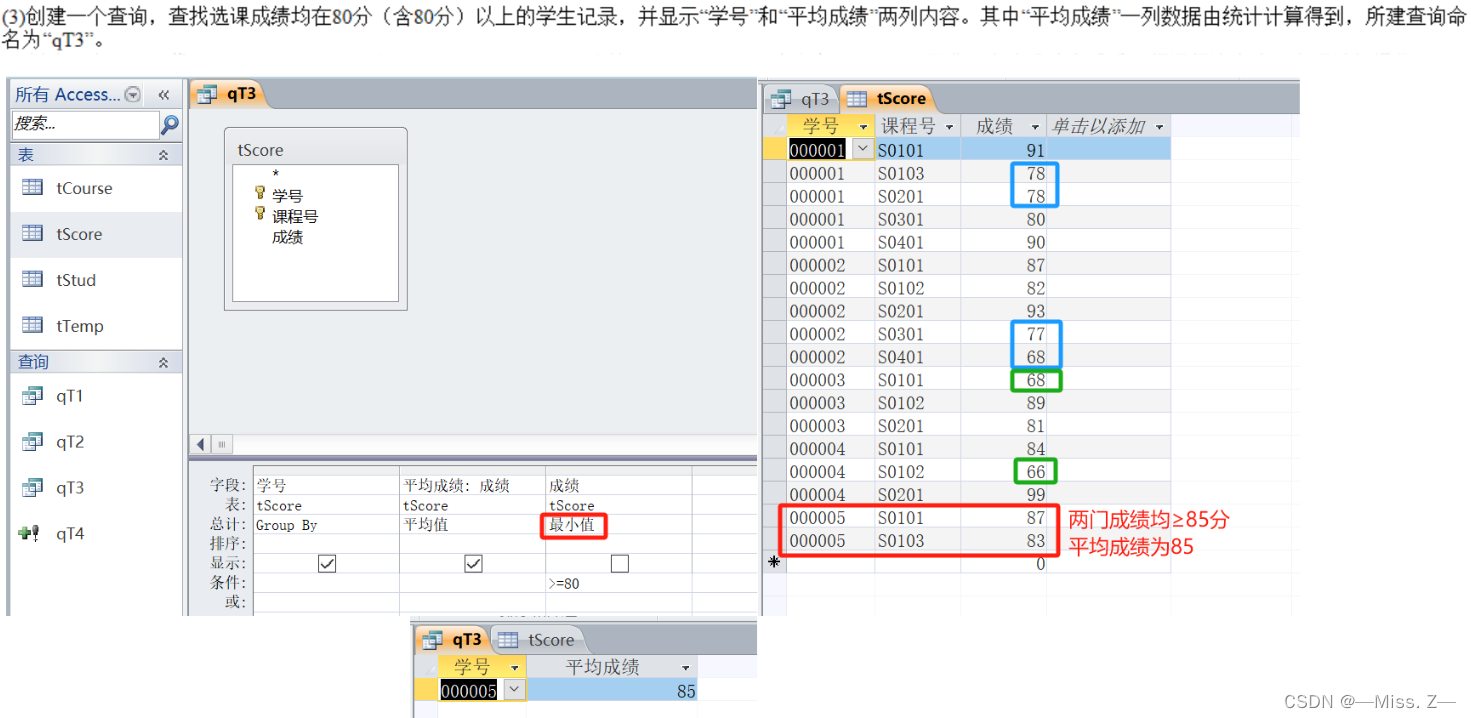Open 课程号 column header filter dropdown

pyautogui.click(x=950, y=127)
